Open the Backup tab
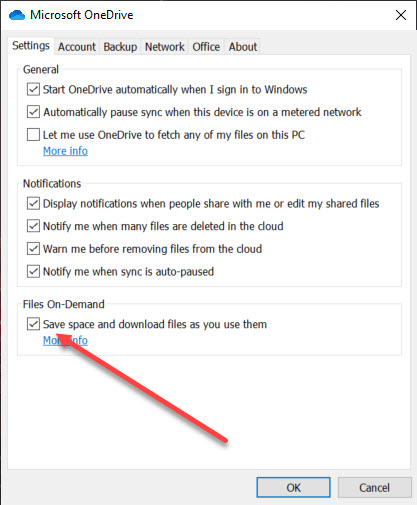The width and height of the screenshot is (417, 505). [120, 47]
